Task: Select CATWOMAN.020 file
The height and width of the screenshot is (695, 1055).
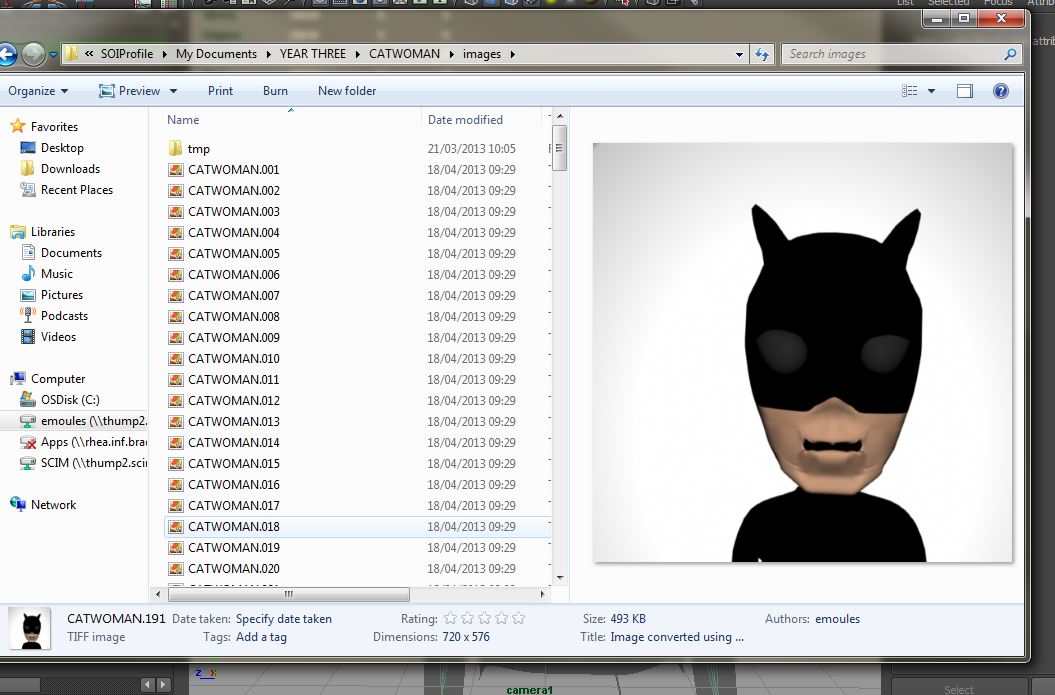Action: [x=233, y=569]
